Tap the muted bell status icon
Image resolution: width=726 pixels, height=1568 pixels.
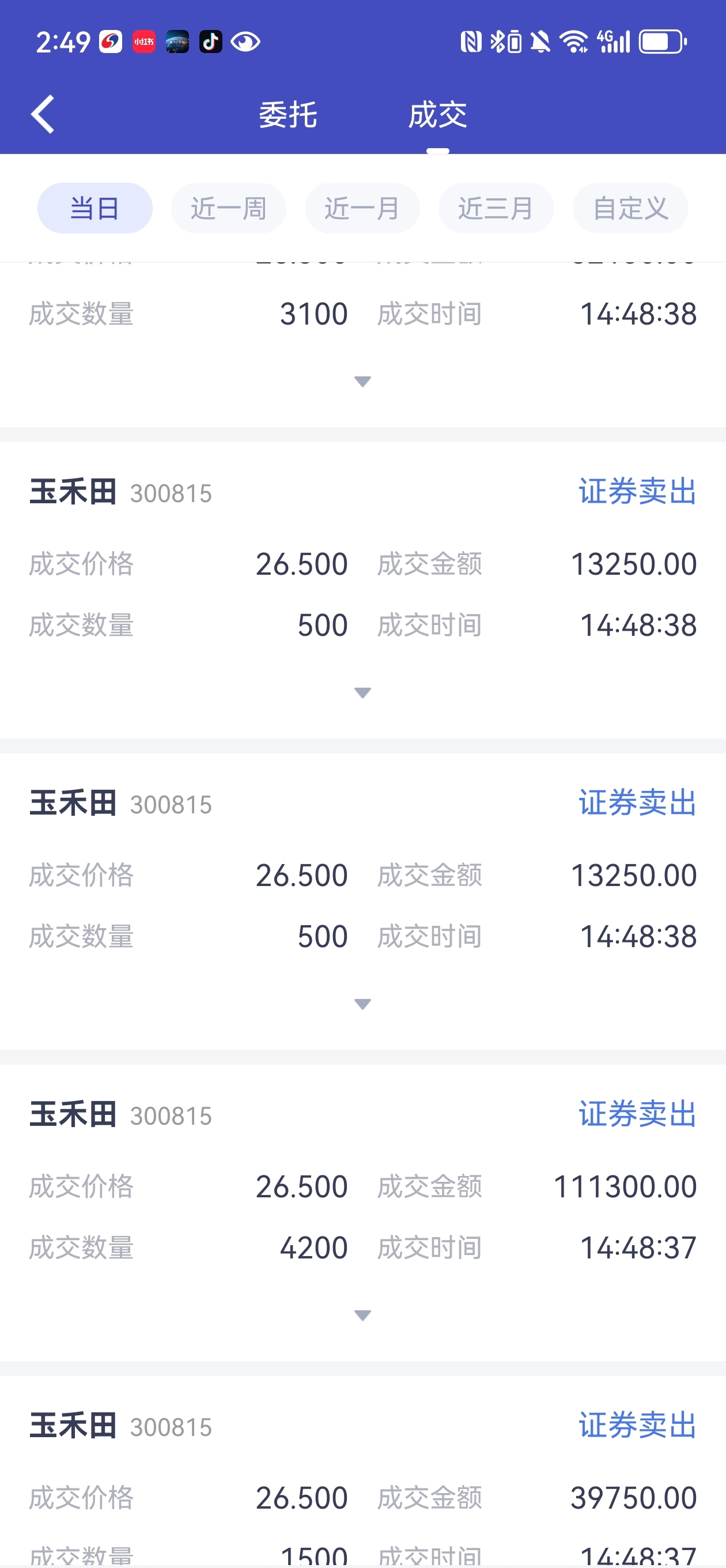coord(540,42)
